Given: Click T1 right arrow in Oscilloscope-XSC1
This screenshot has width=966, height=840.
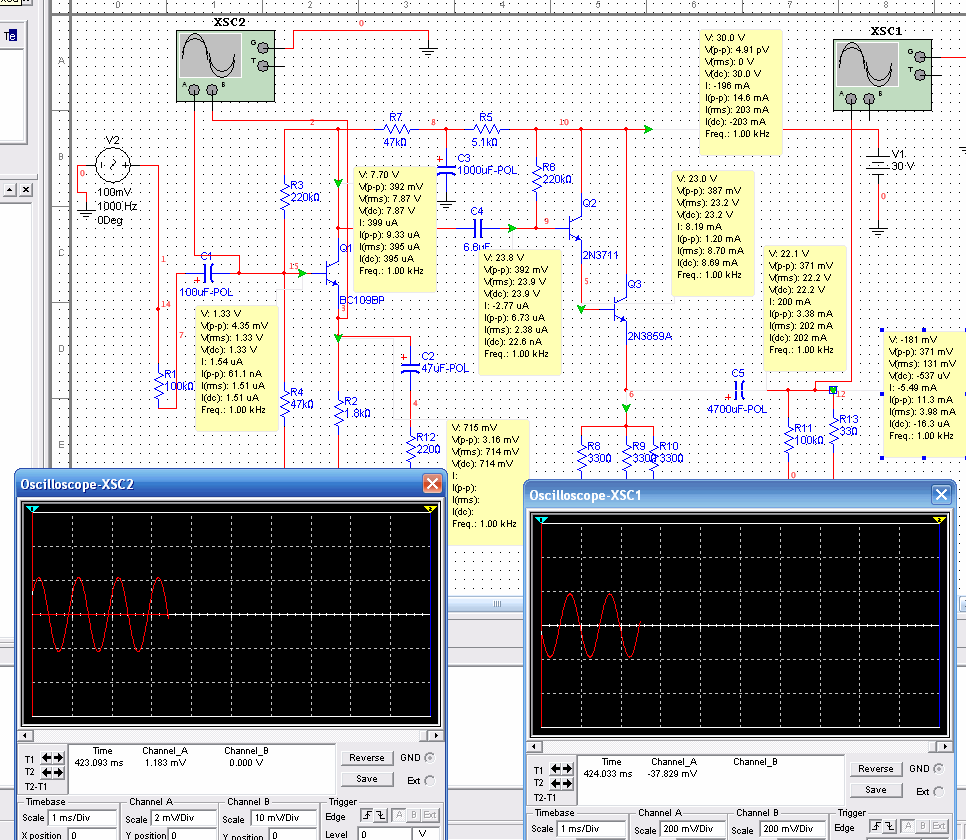Looking at the screenshot, I should 567,769.
